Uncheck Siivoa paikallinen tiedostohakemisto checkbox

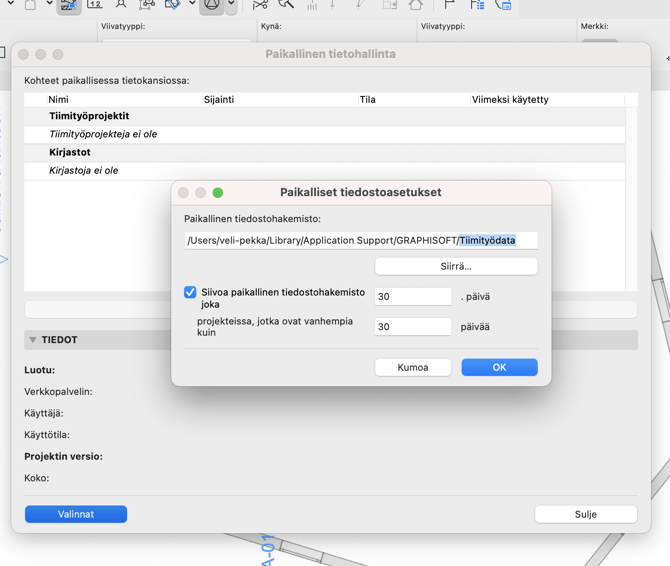190,292
